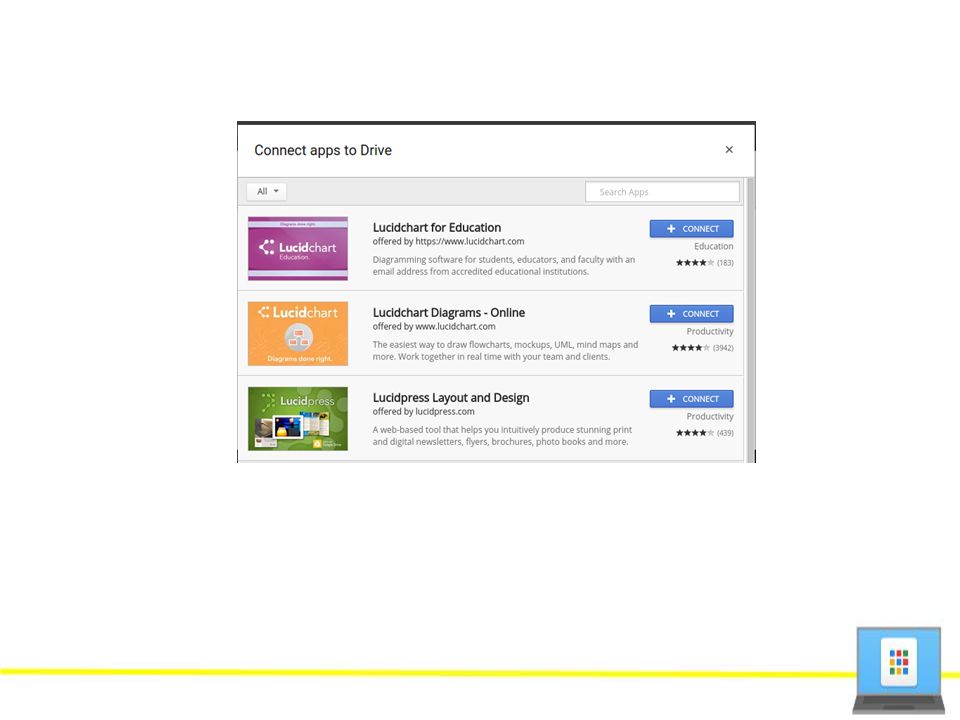The height and width of the screenshot is (720, 960).
Task: Connect Lucidchart for Education app
Action: (691, 228)
